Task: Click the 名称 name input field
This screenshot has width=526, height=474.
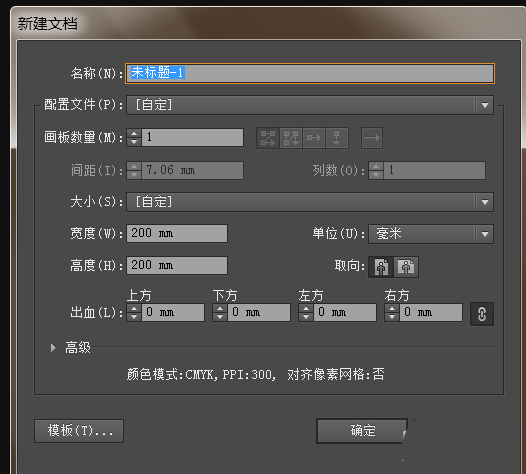Action: point(310,73)
